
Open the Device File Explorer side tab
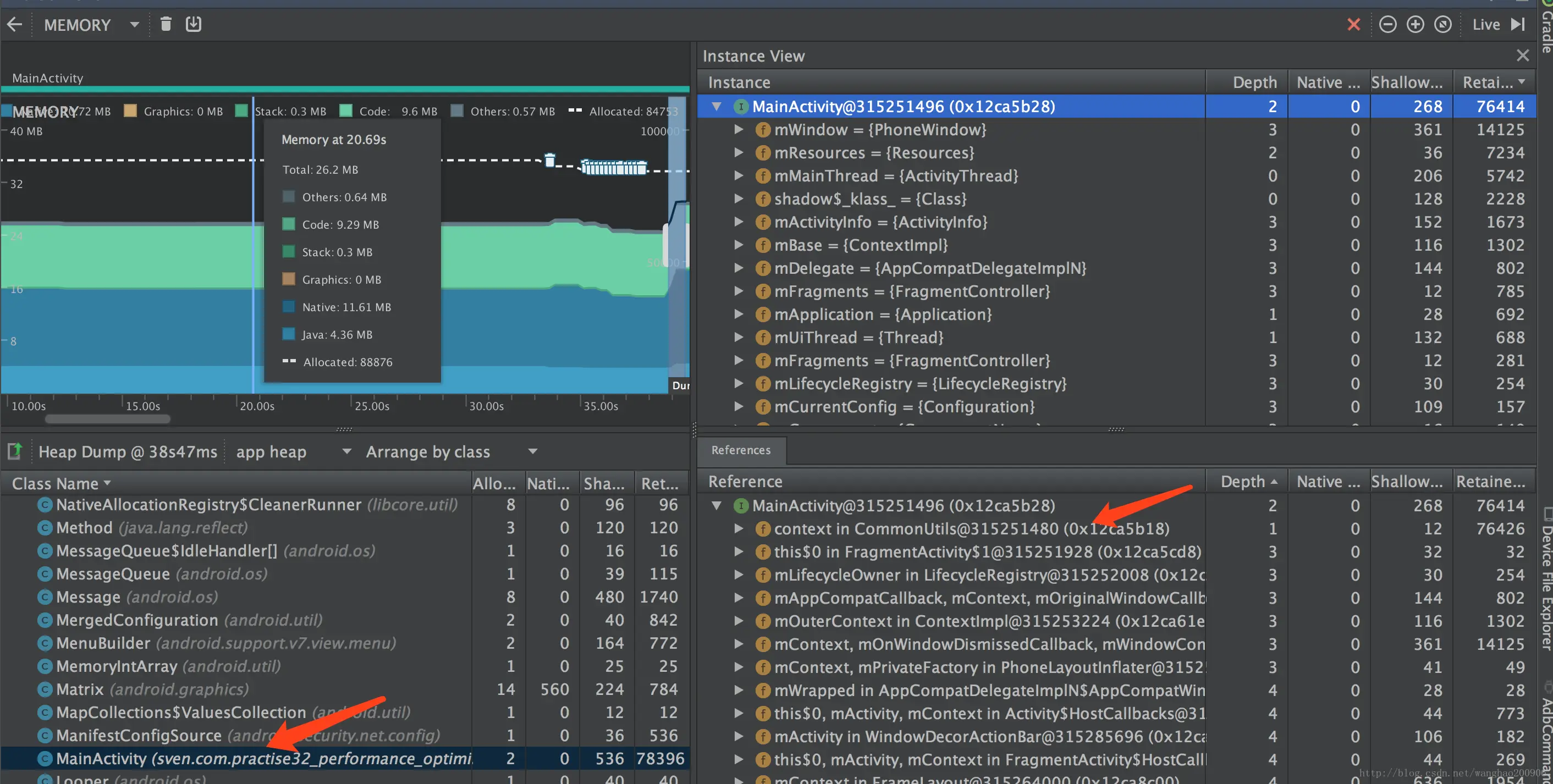coord(1545,578)
